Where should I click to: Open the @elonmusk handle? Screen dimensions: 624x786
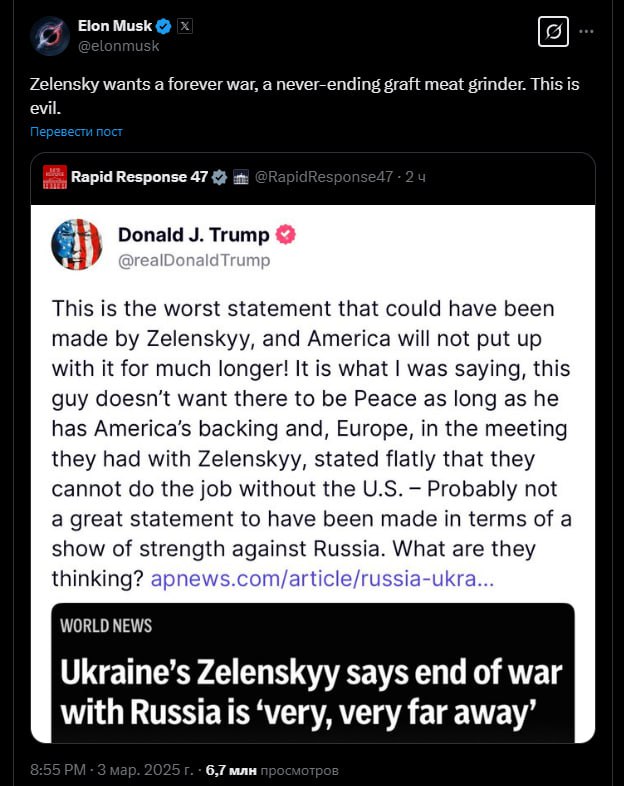[118, 45]
